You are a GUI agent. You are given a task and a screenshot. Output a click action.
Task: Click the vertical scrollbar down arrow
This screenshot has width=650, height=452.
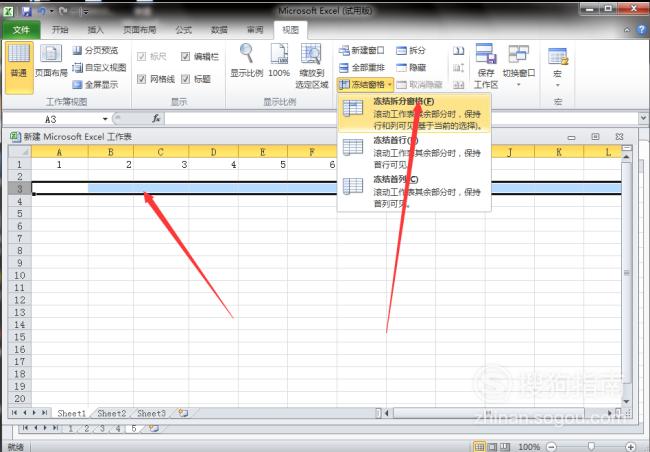pos(626,401)
